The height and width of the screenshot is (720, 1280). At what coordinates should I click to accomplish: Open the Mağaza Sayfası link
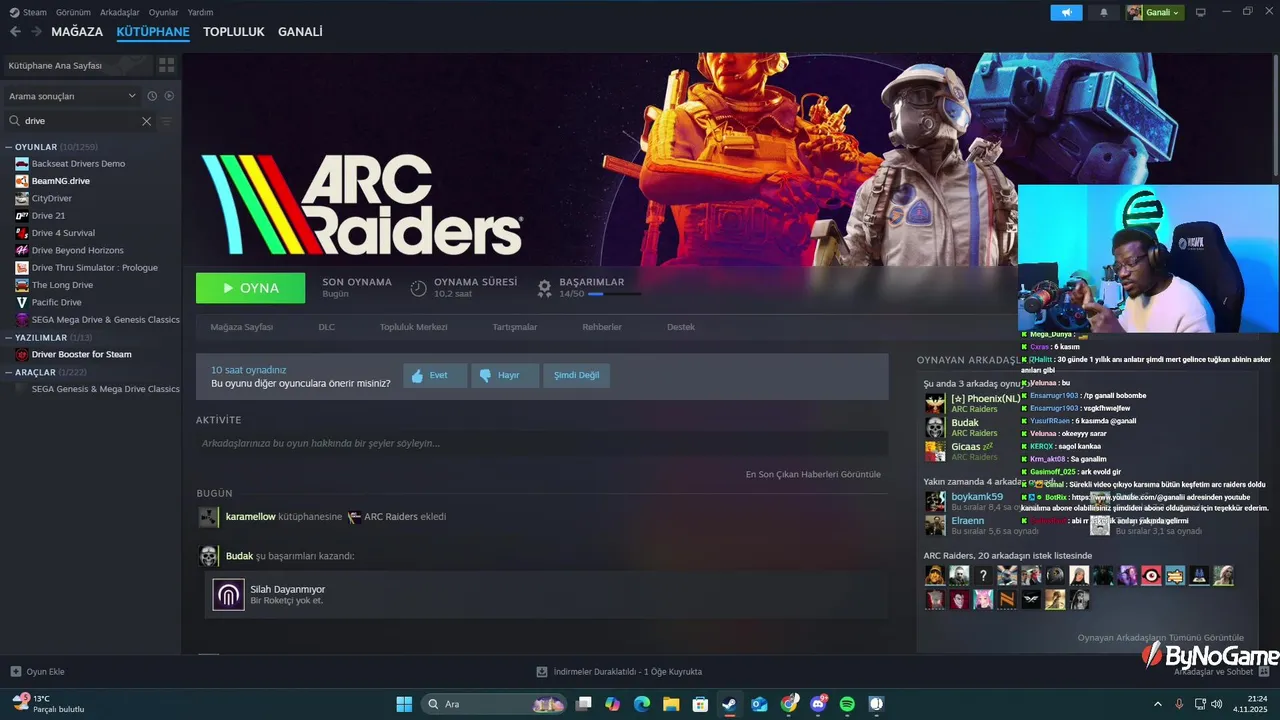tap(241, 327)
